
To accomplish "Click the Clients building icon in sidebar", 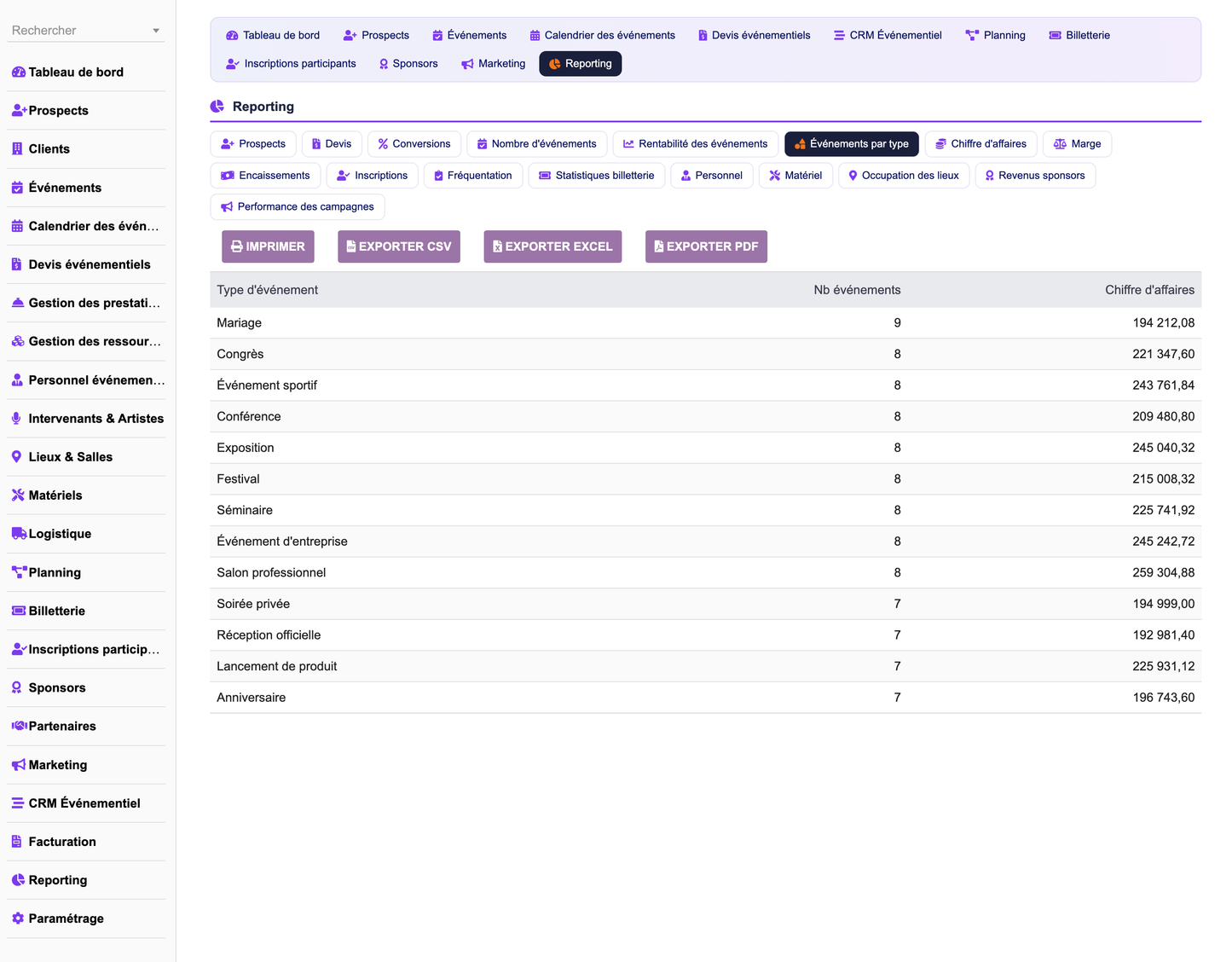I will tap(17, 149).
